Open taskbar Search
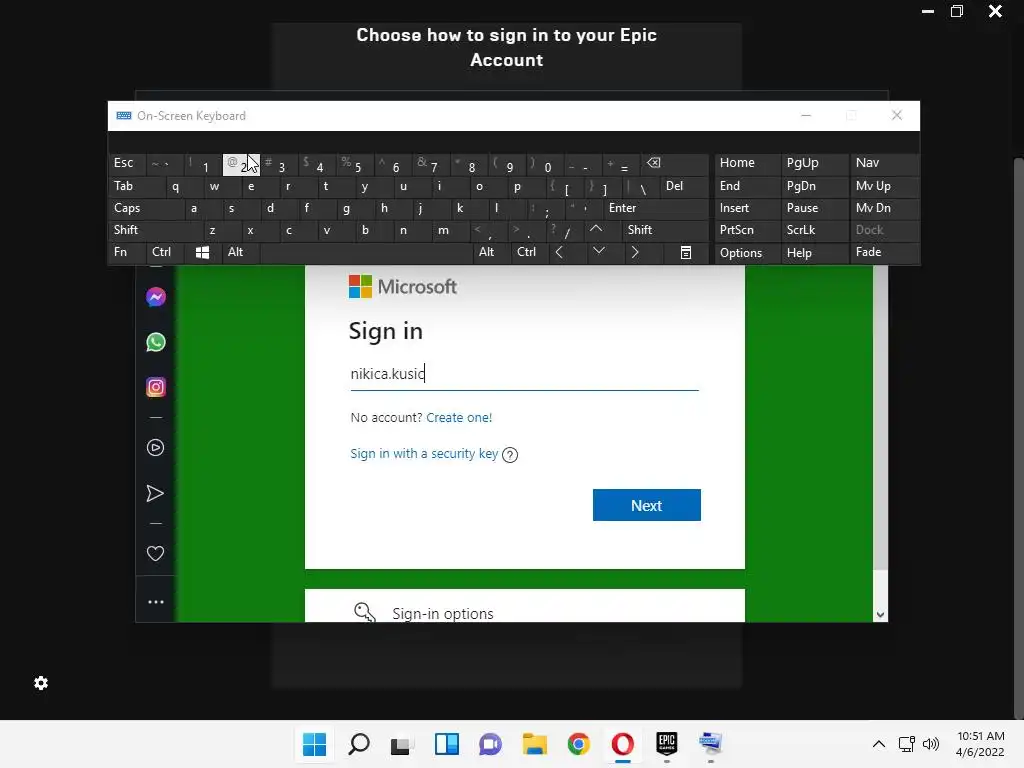Image resolution: width=1024 pixels, height=768 pixels. coord(359,744)
